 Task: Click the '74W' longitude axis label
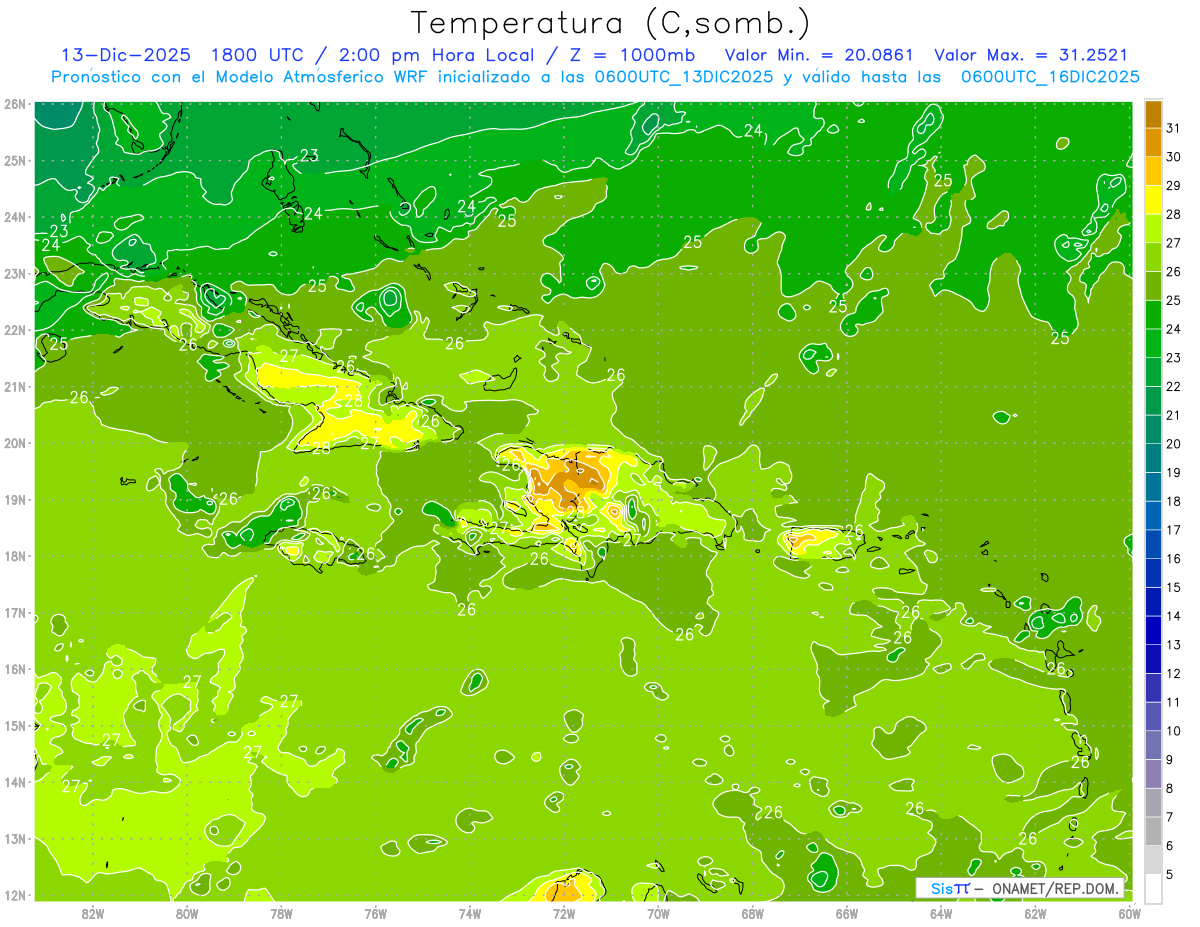tap(470, 913)
